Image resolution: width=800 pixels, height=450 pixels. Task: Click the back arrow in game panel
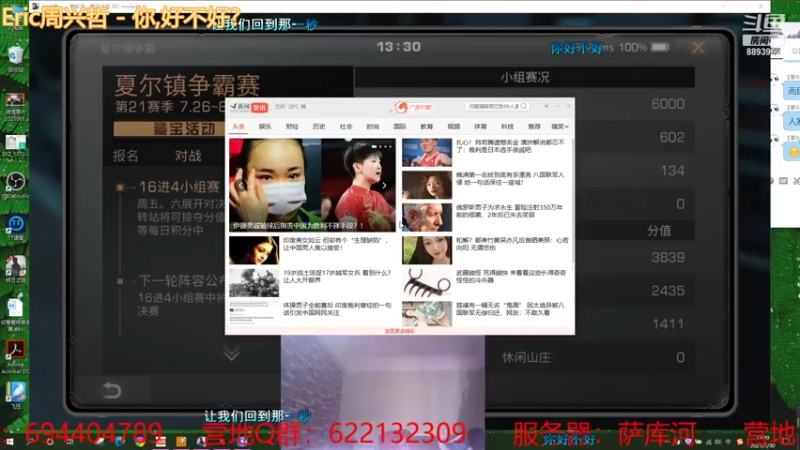[x=112, y=390]
